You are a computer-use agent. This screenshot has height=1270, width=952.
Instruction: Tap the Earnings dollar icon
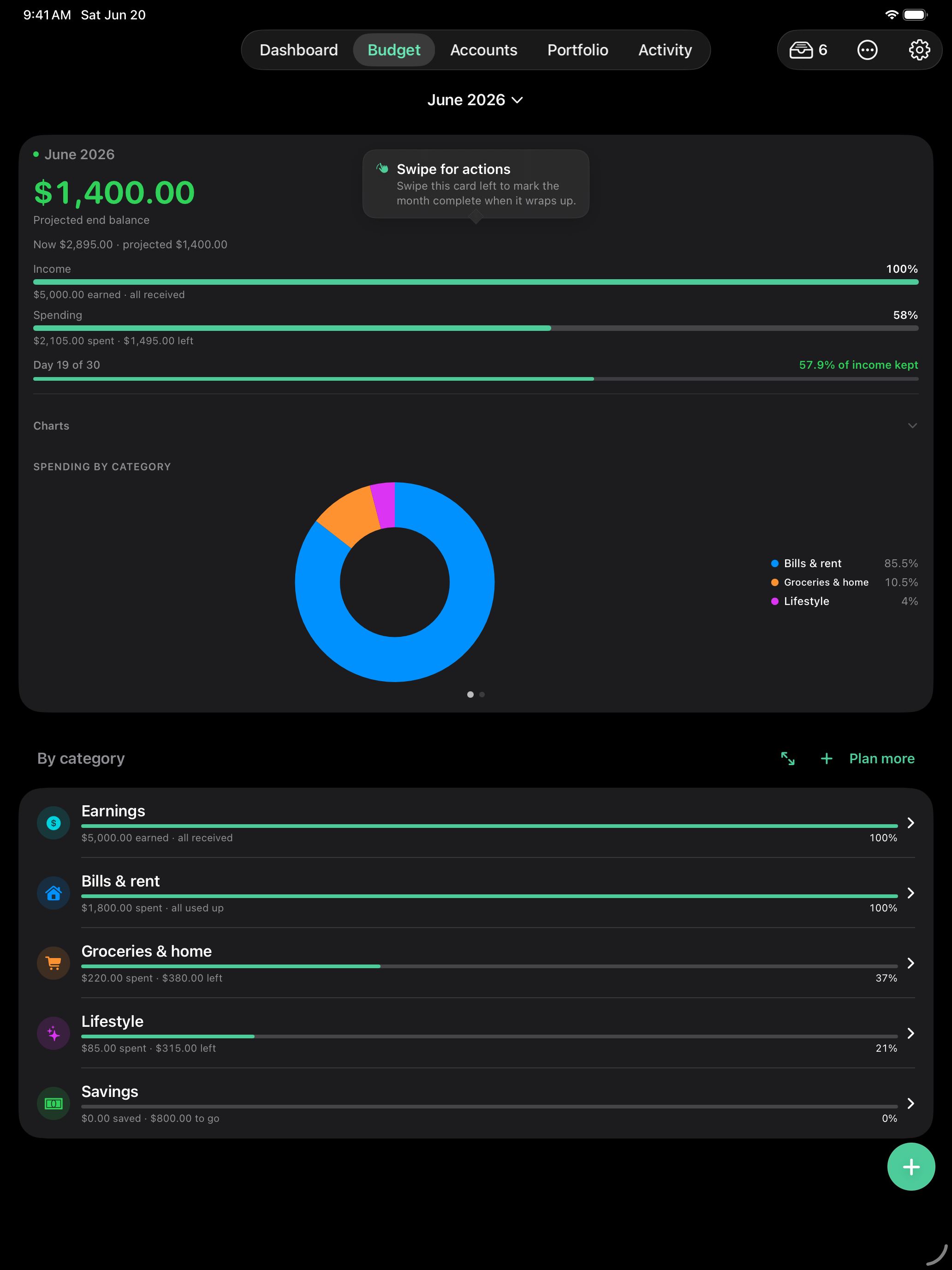pos(54,823)
